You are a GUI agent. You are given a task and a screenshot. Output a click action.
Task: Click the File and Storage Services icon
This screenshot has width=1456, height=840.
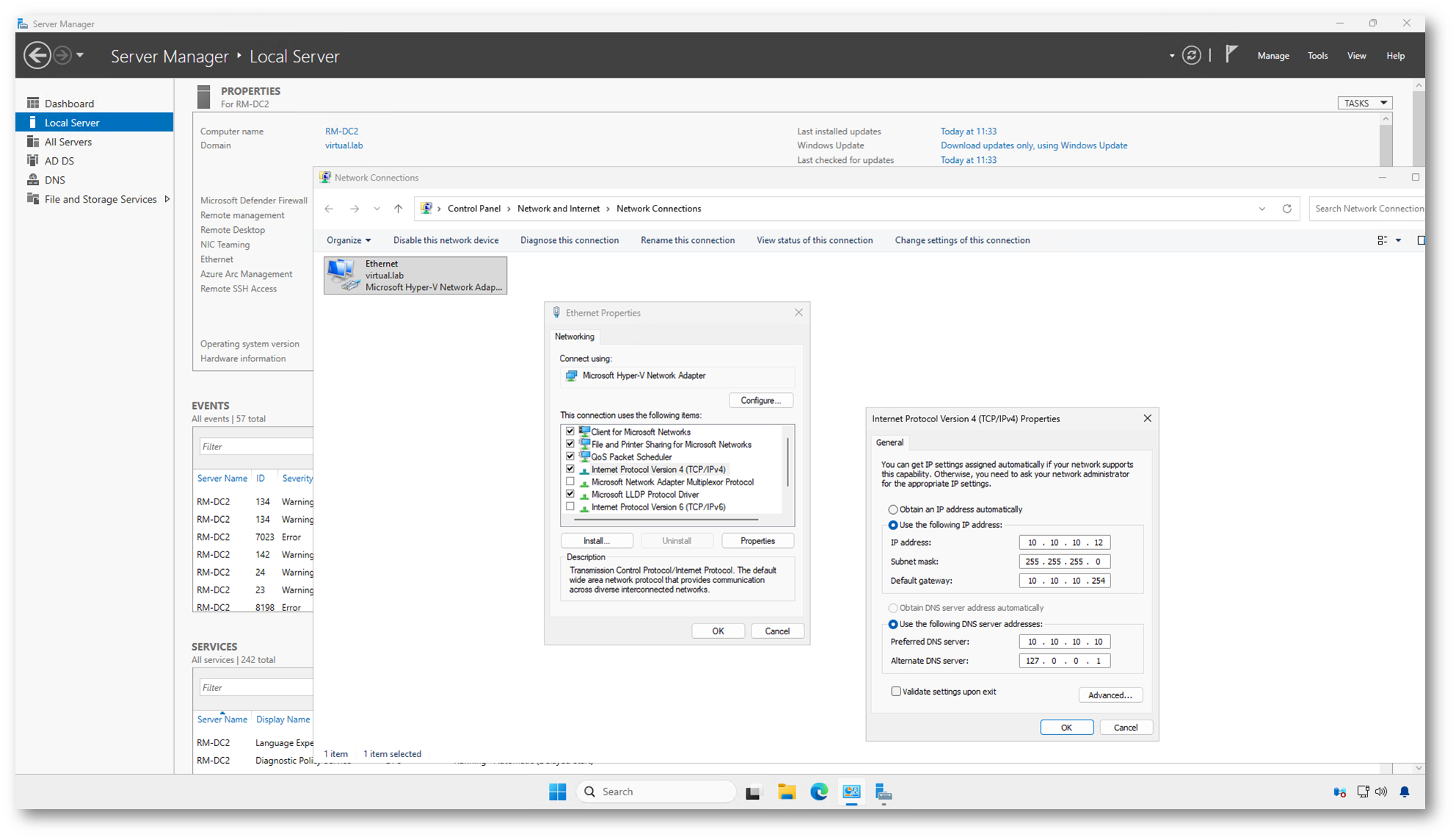[x=33, y=198]
